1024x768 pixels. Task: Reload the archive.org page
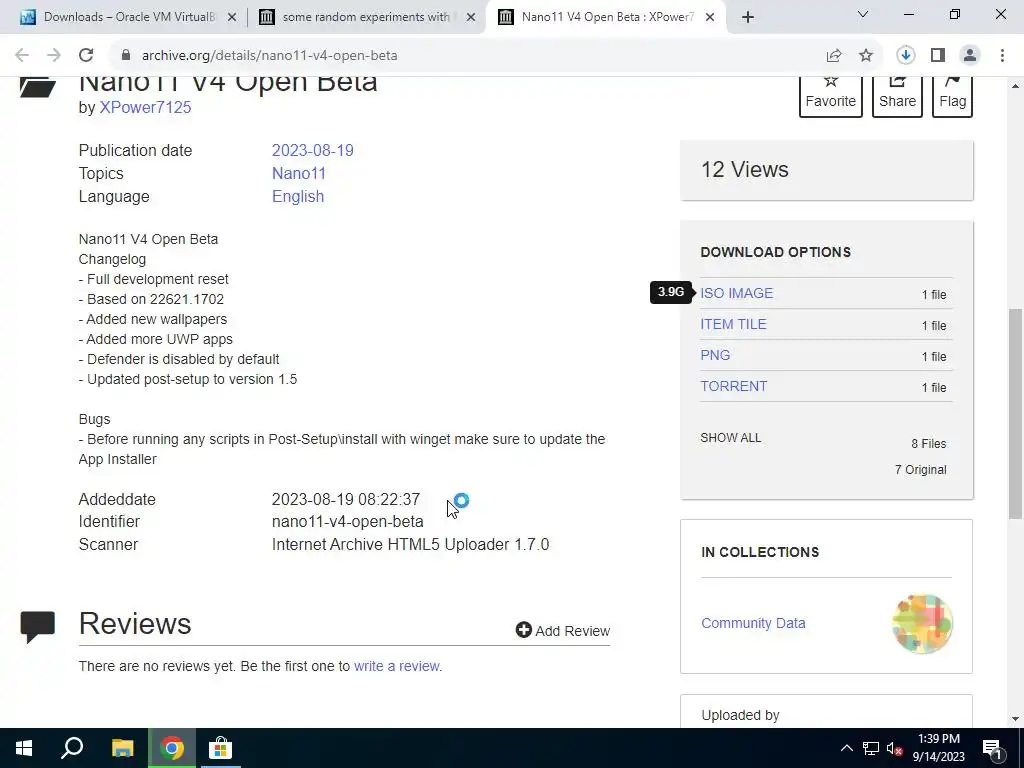86,56
